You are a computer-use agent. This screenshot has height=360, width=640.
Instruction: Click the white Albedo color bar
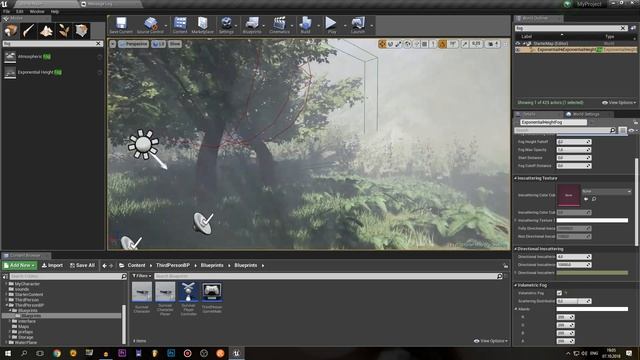pyautogui.click(x=592, y=309)
